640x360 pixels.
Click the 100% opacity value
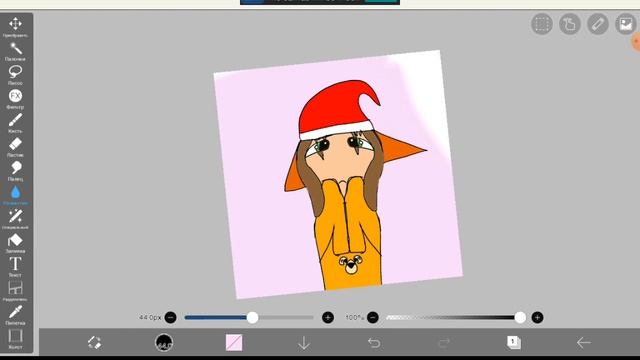point(354,317)
